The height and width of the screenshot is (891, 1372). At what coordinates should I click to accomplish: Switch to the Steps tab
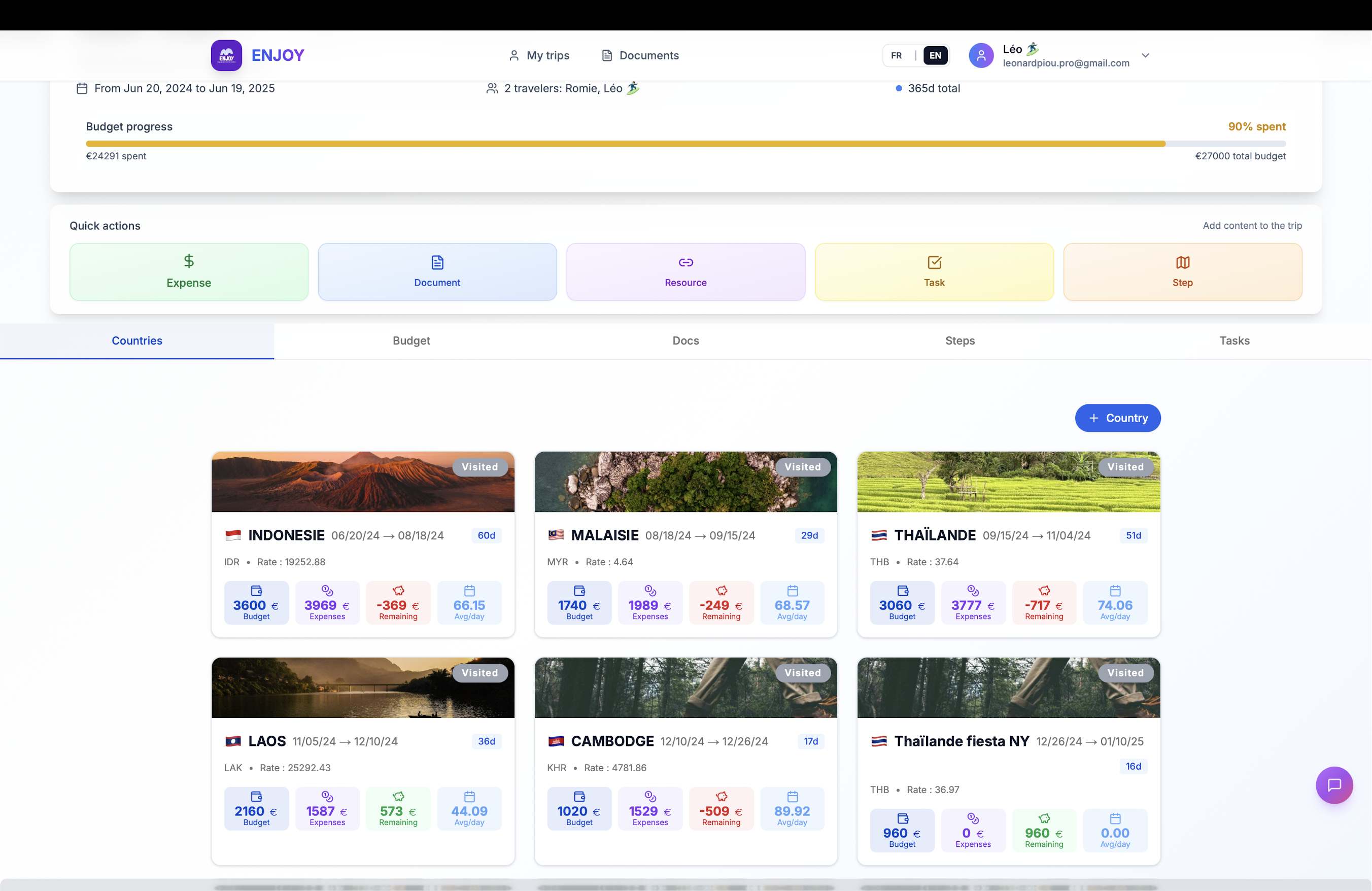960,340
